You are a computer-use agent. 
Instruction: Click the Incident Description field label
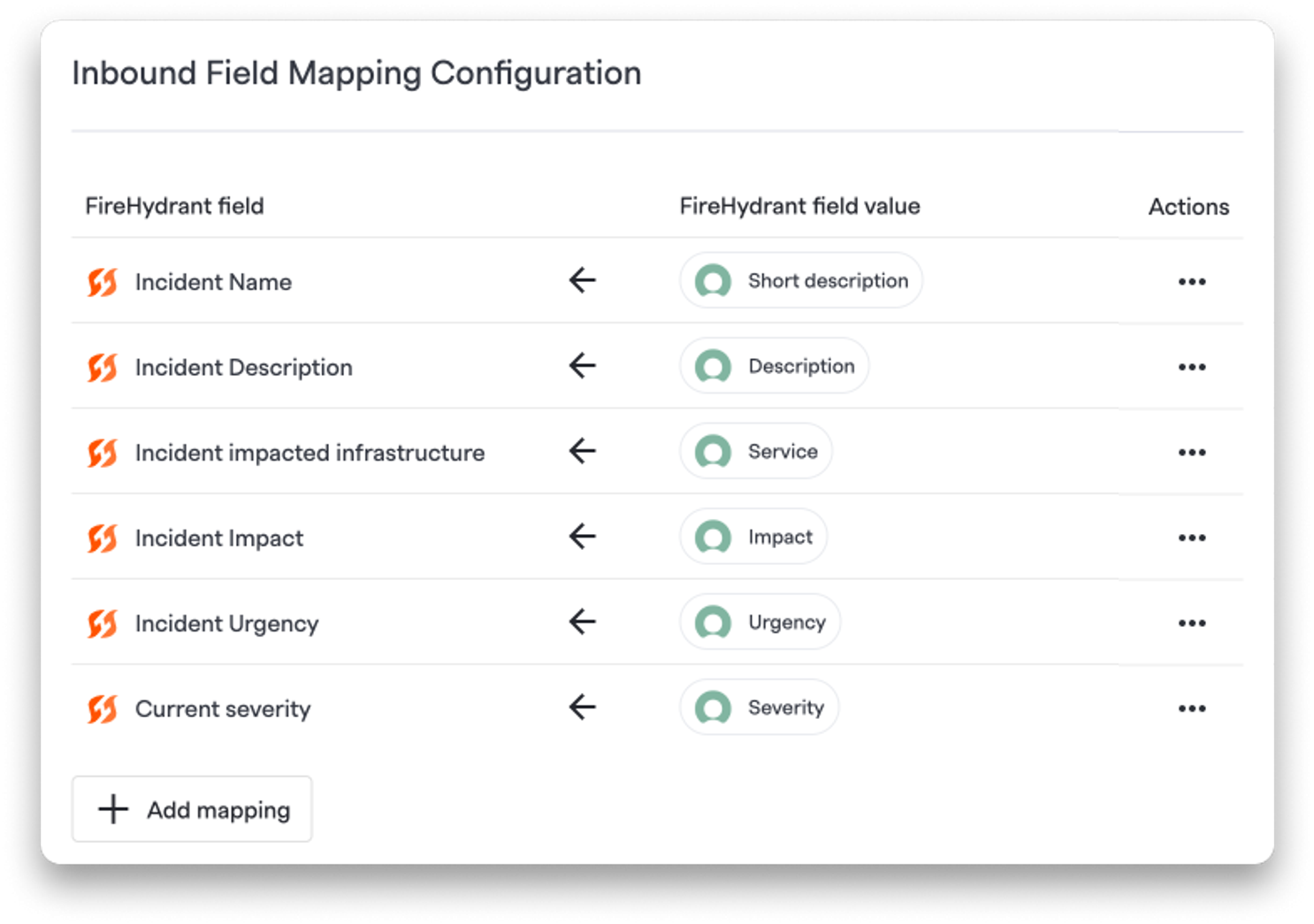244,368
